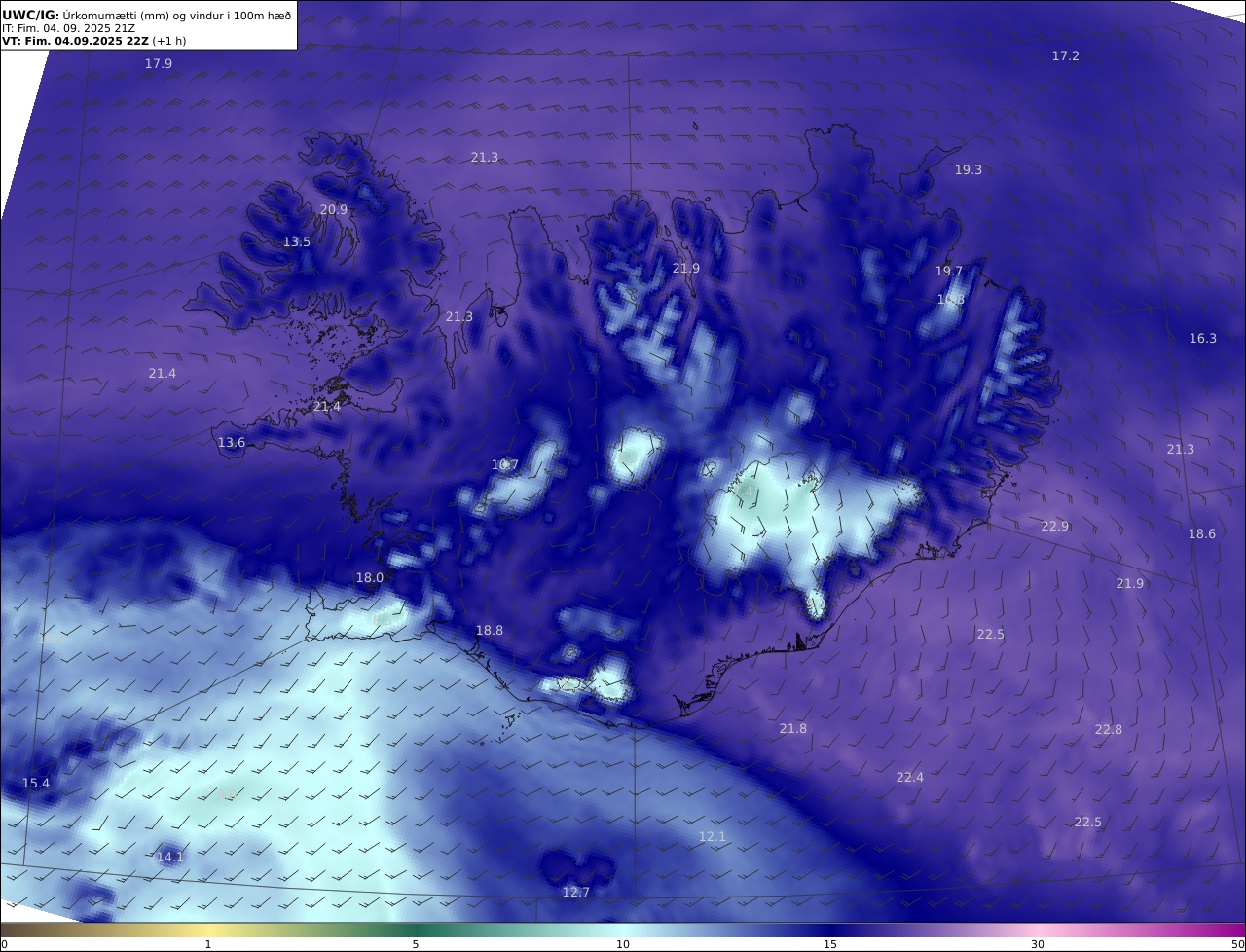Pick the 19.3 value label

968,170
